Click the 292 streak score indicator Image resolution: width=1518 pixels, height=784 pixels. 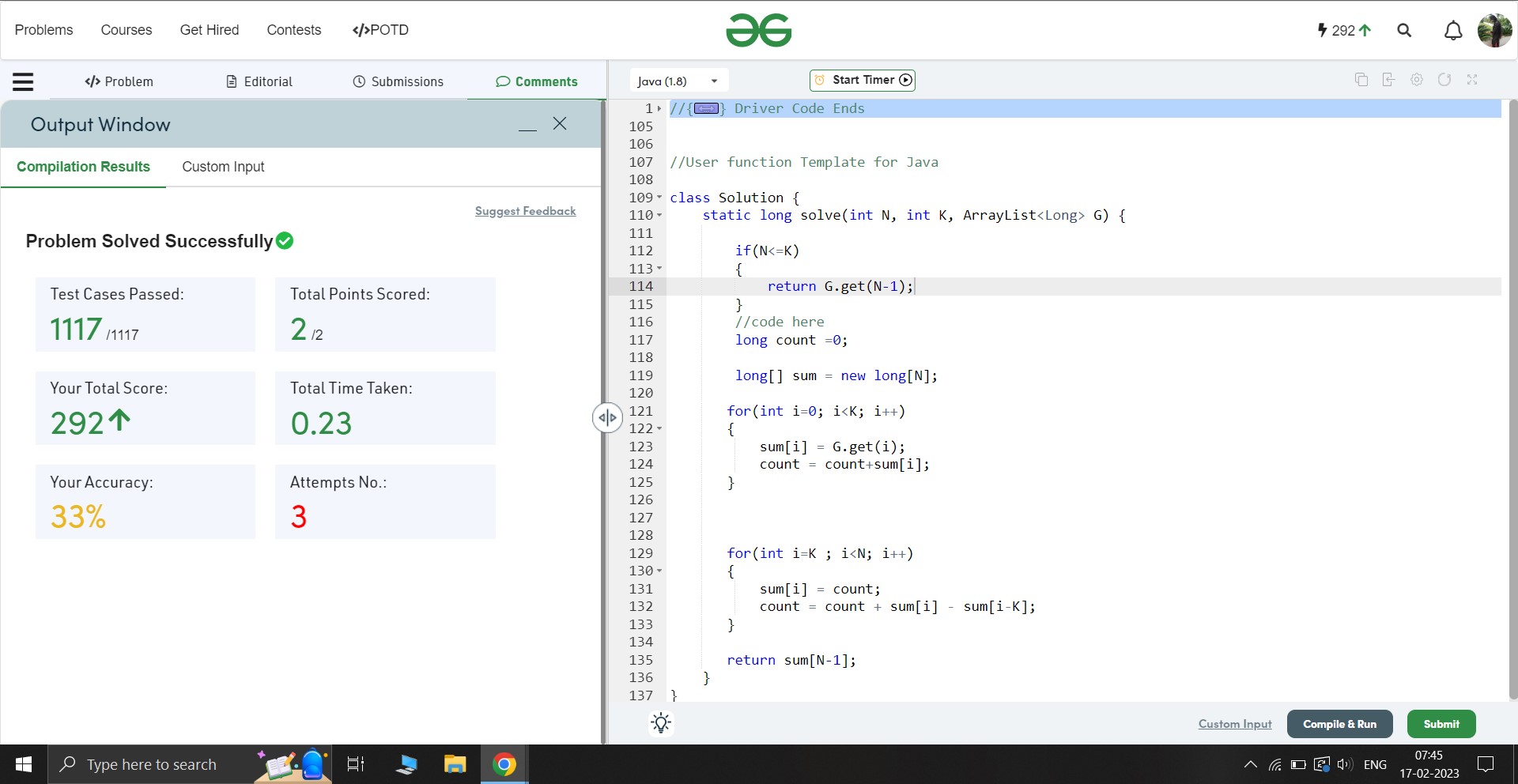pos(1344,30)
